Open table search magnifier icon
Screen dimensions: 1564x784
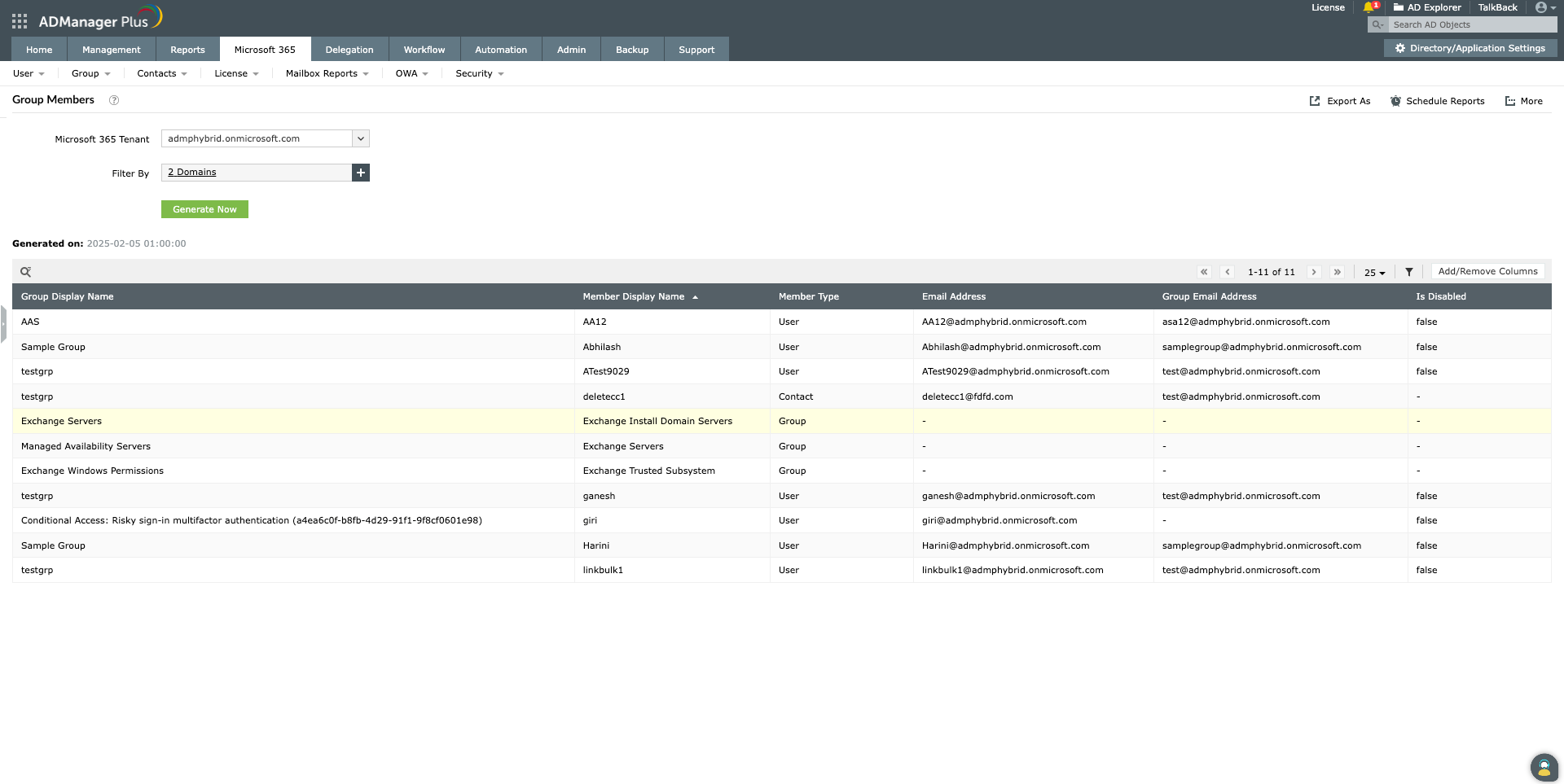pyautogui.click(x=26, y=272)
